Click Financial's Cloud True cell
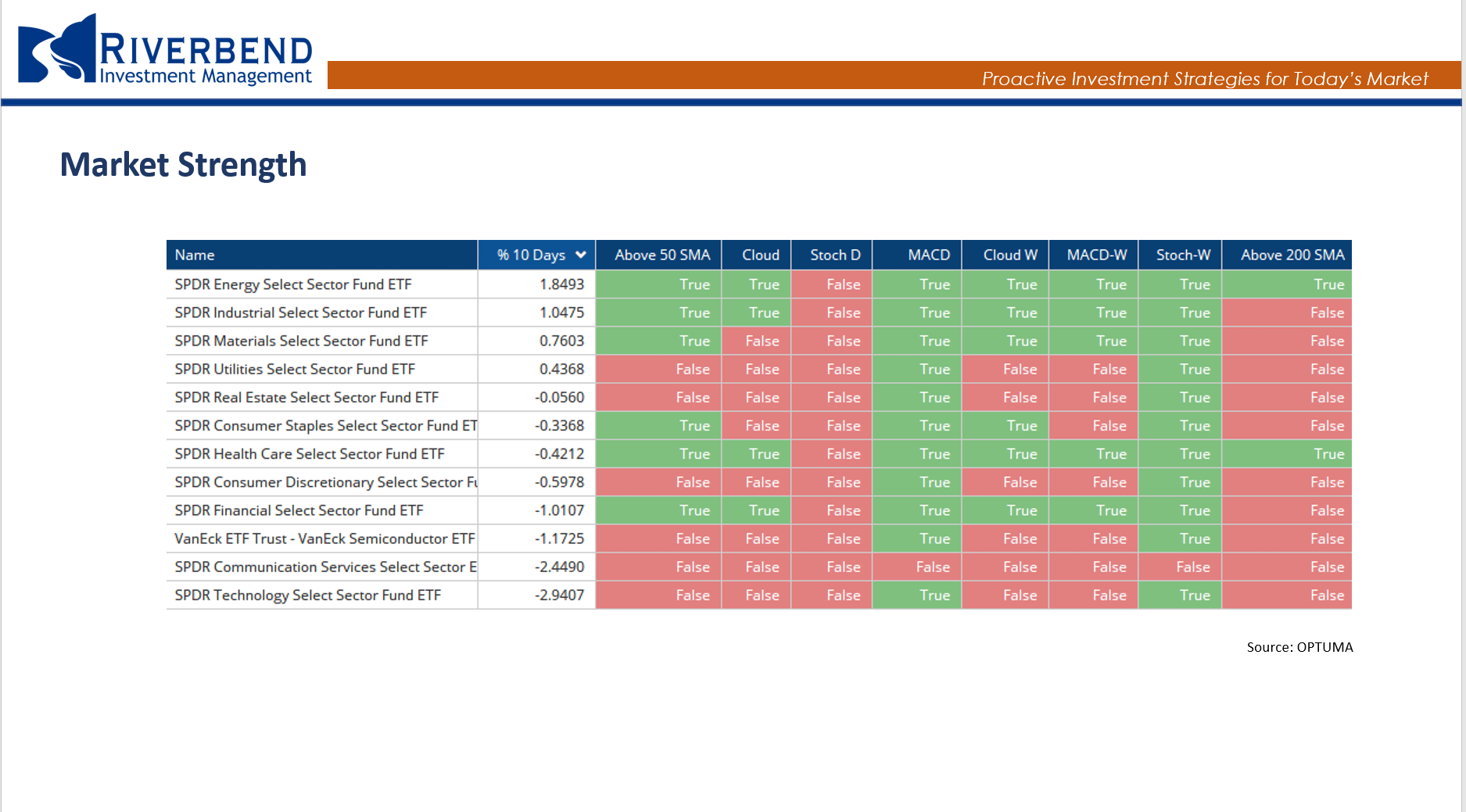 tap(756, 510)
